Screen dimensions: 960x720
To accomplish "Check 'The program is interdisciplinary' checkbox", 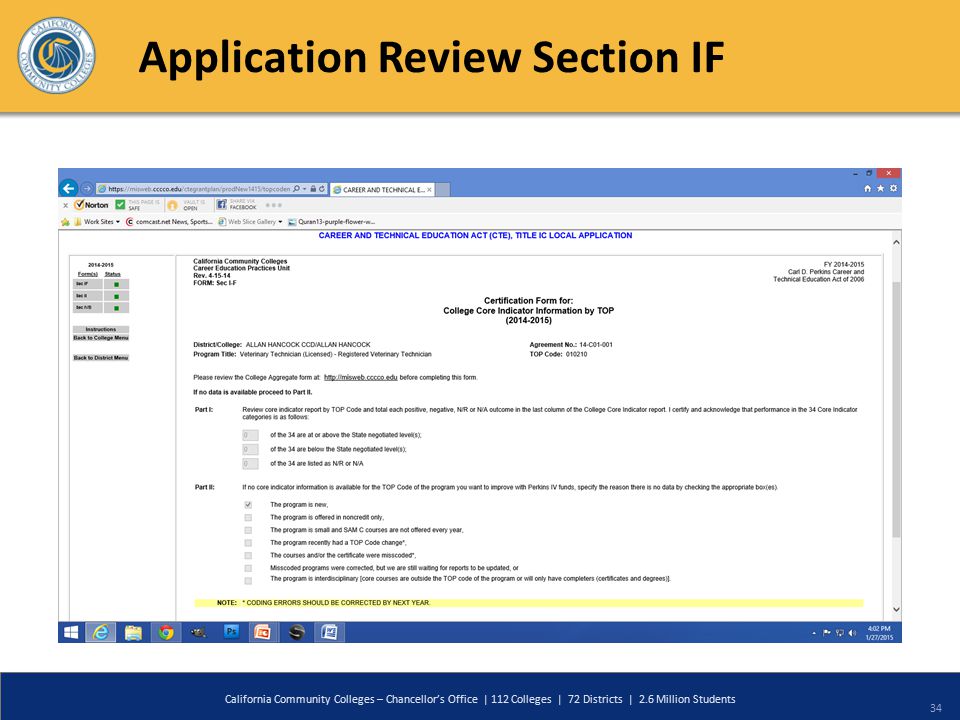I will pyautogui.click(x=248, y=580).
